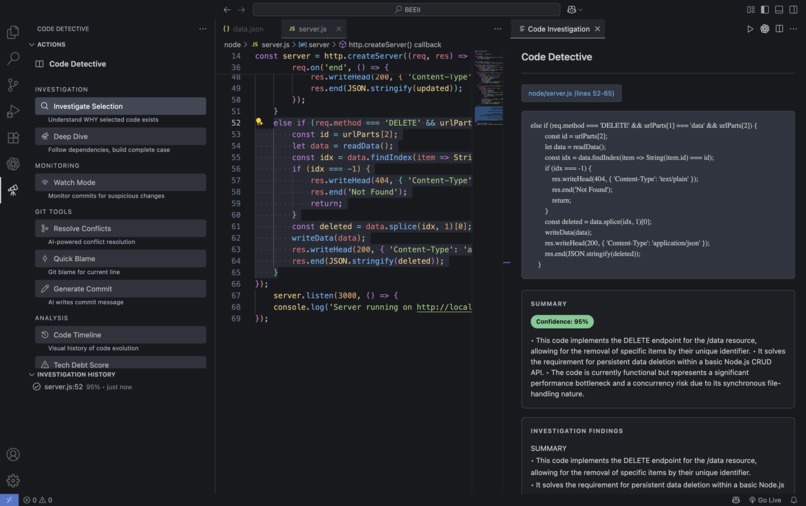Go forward with the right arrow

241,9
